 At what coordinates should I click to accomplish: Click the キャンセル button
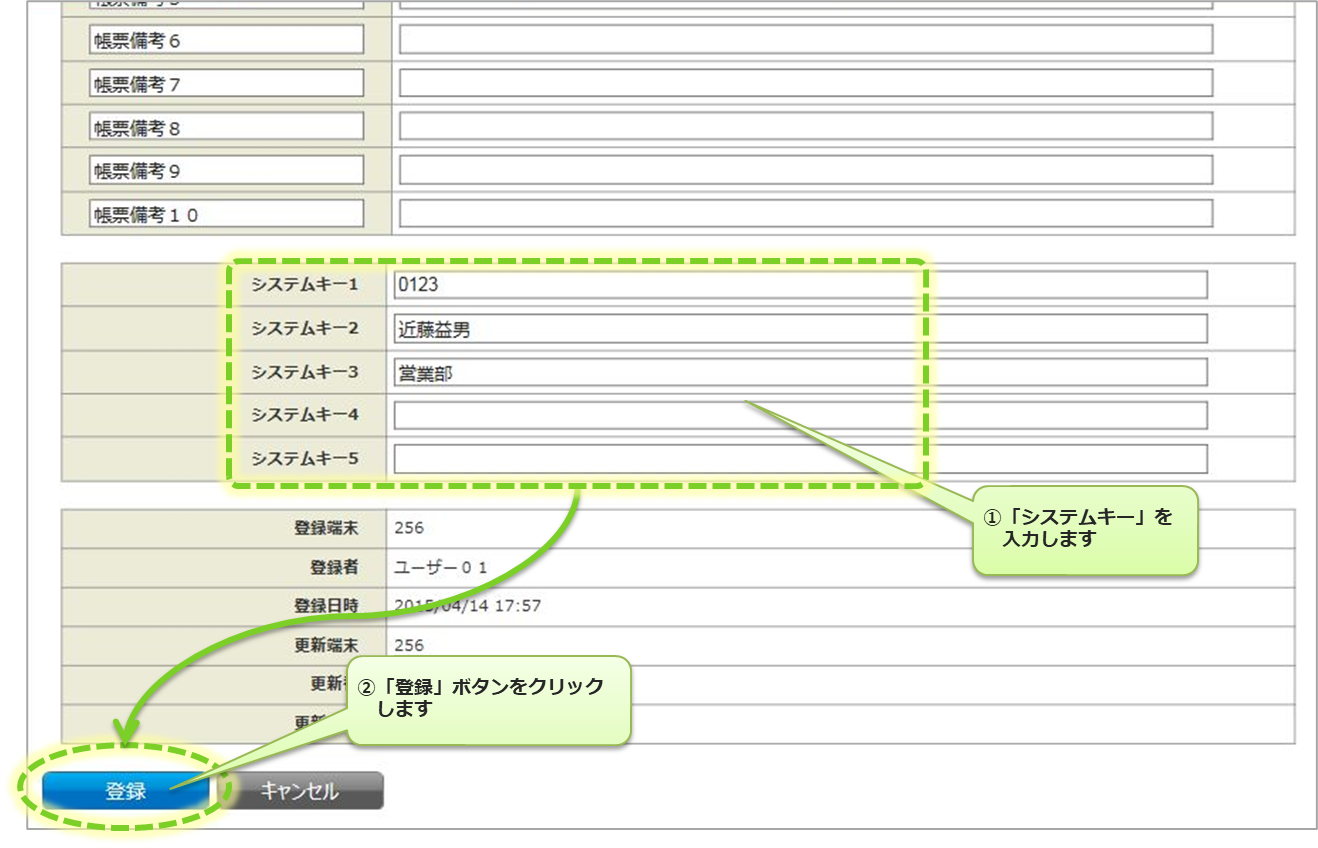coord(299,791)
